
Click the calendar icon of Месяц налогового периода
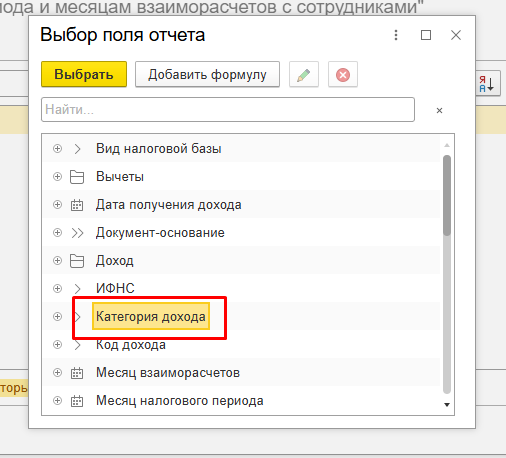point(77,401)
